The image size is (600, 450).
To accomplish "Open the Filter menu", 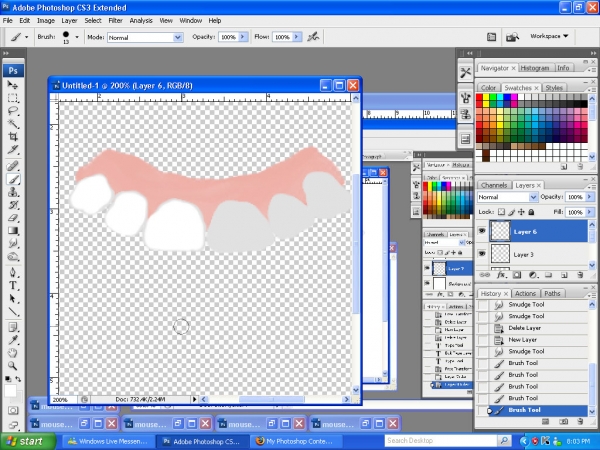I will coord(115,21).
